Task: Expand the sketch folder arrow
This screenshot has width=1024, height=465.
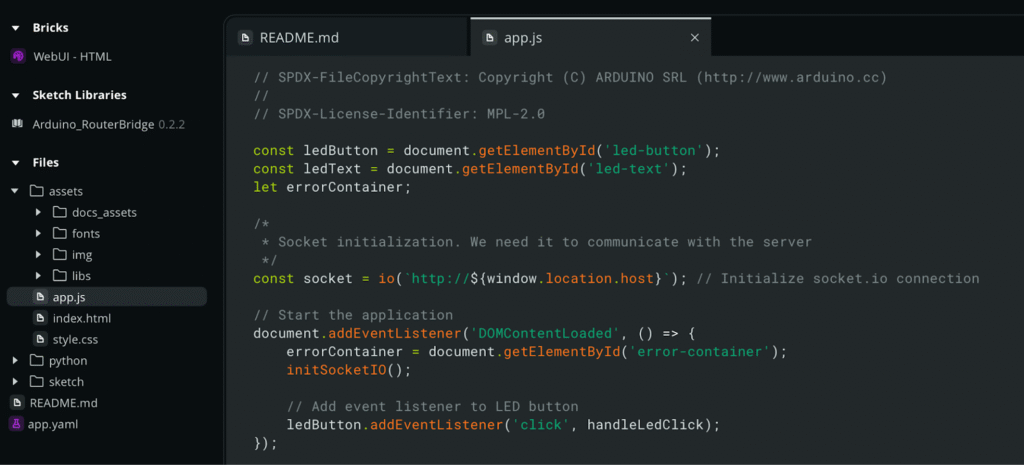Action: click(15, 382)
